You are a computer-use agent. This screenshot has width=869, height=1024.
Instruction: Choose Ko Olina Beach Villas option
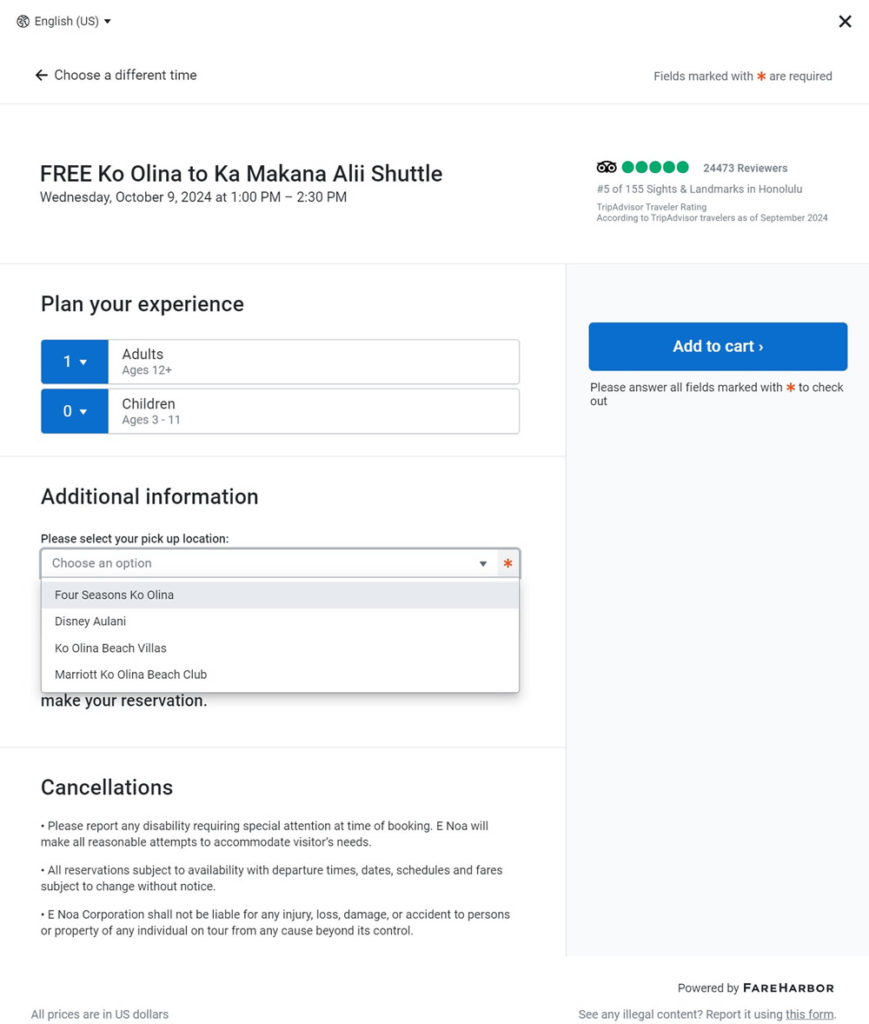[110, 648]
